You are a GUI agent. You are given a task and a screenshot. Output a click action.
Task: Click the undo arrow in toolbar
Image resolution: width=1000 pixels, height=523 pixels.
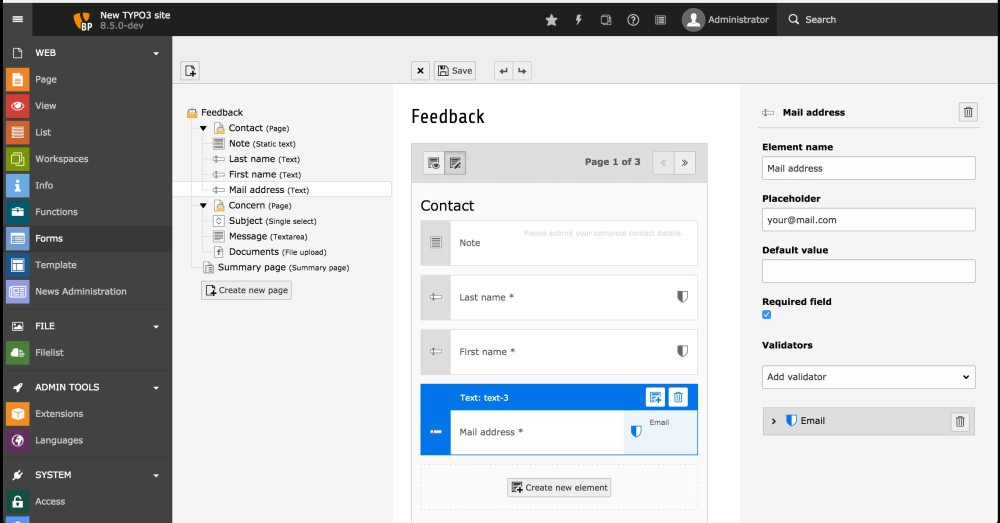point(504,71)
